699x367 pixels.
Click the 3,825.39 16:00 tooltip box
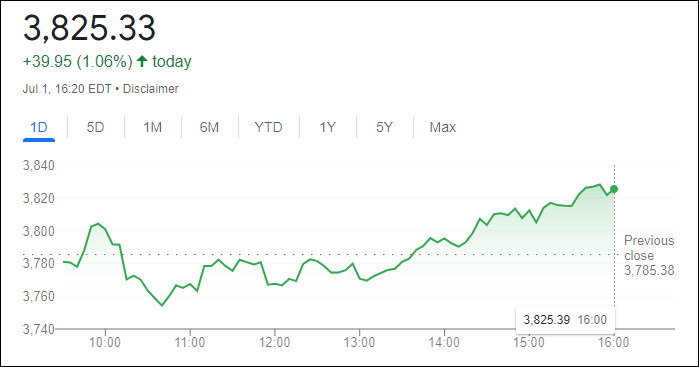[x=565, y=320]
